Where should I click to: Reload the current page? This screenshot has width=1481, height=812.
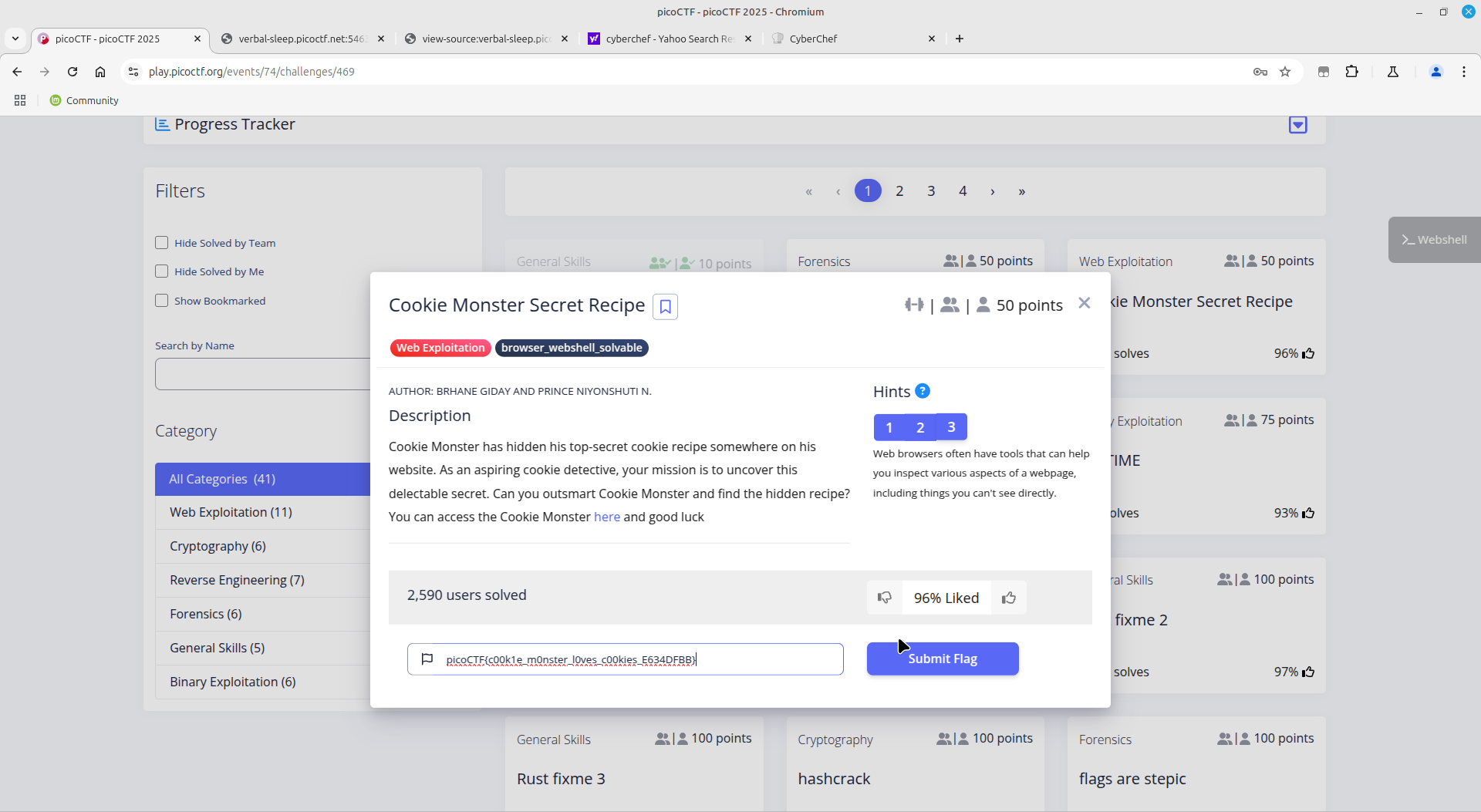[73, 72]
